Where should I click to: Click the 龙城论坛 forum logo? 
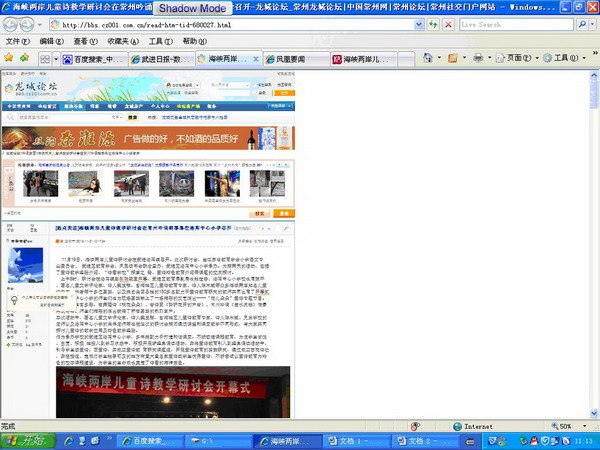click(31, 88)
